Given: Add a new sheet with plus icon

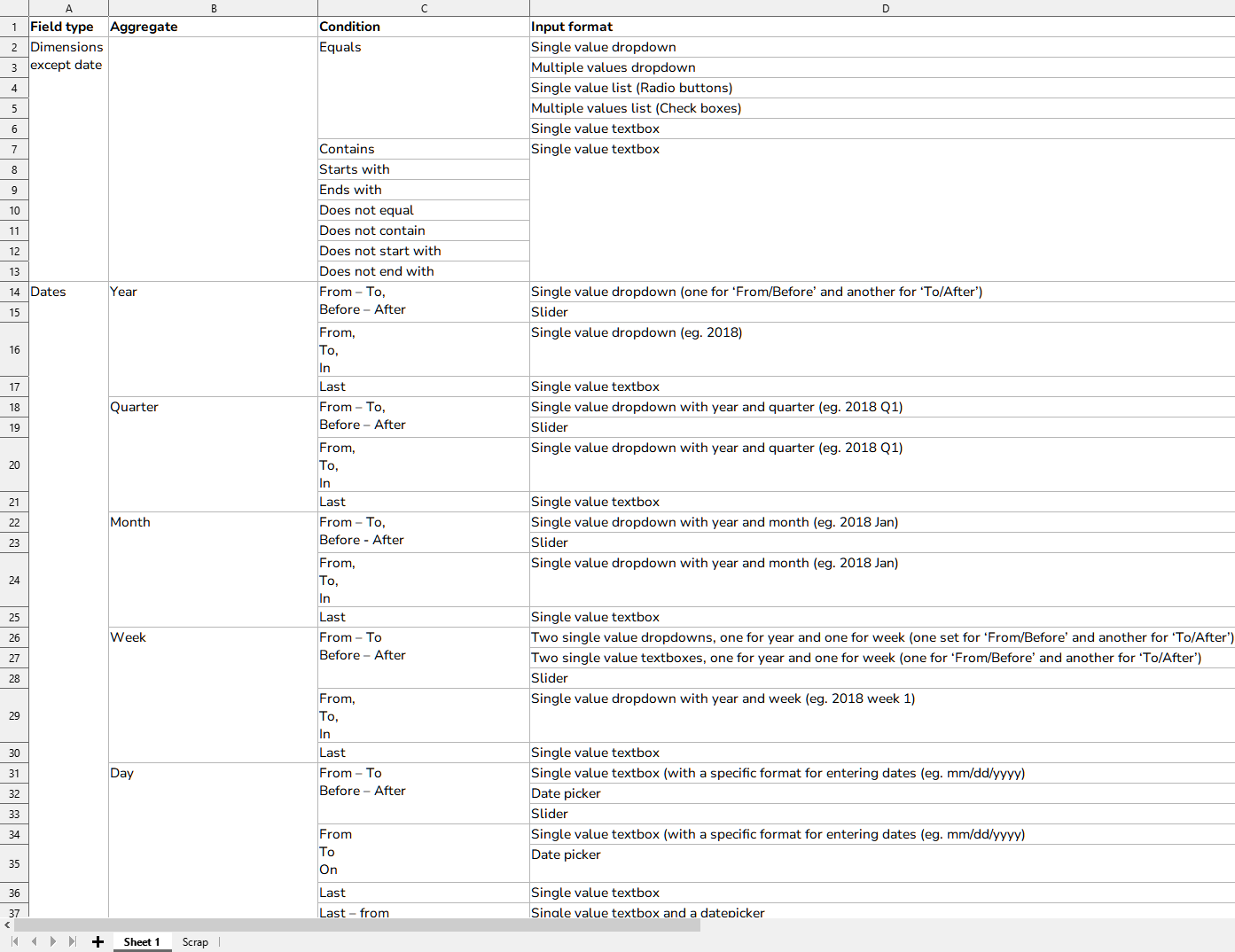Looking at the screenshot, I should tap(98, 941).
